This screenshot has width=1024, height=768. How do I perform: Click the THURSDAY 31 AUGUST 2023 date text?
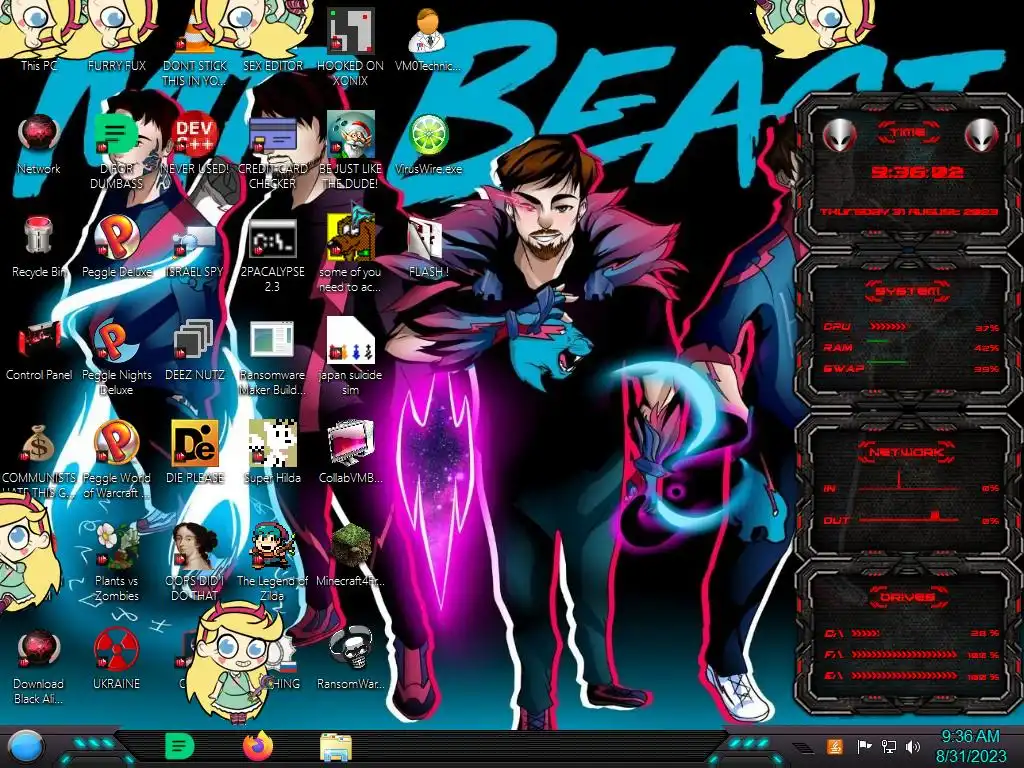[x=909, y=212]
